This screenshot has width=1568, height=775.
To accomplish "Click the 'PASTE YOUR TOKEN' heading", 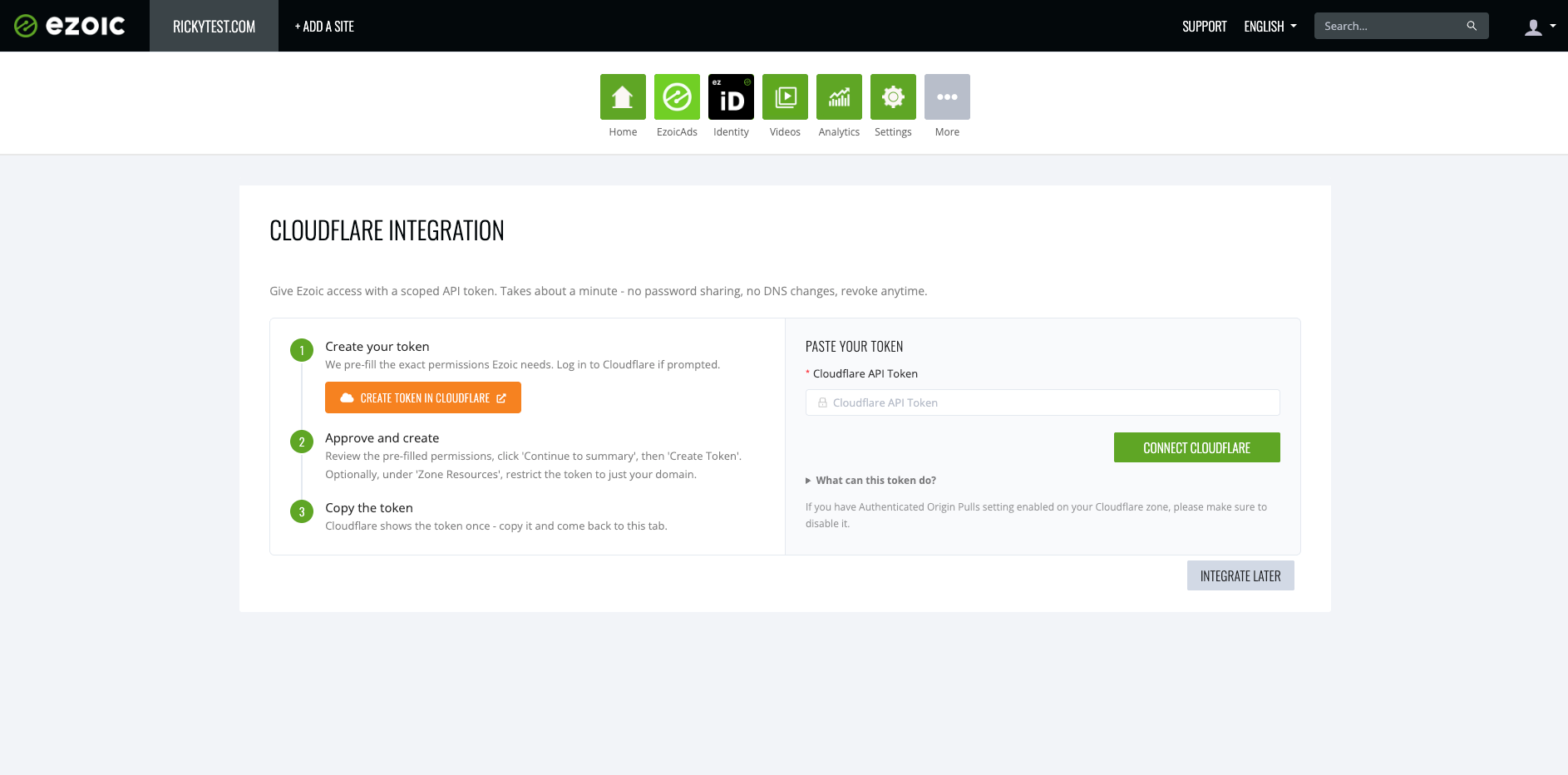I will tap(854, 347).
